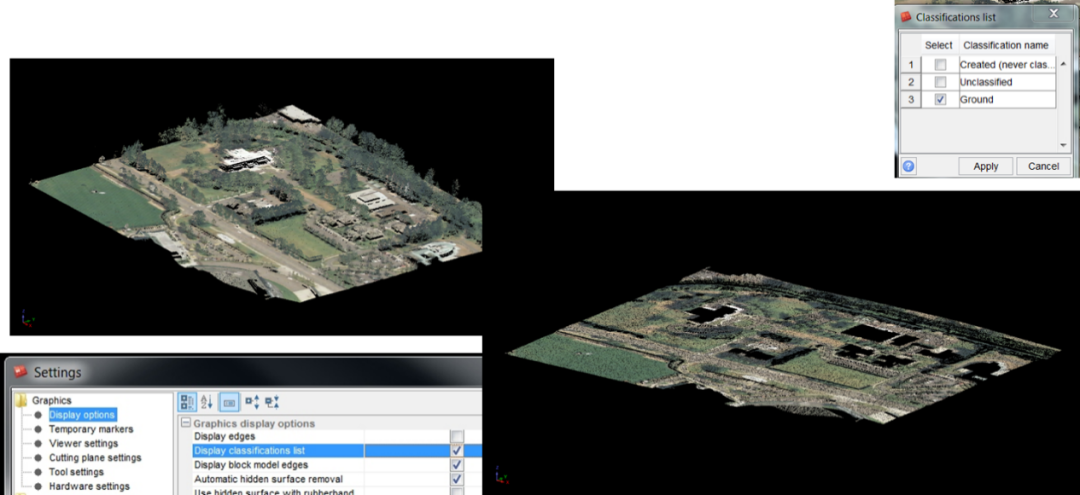1080x495 pixels.
Task: Click the Ground classification name cell
Action: pos(1007,99)
